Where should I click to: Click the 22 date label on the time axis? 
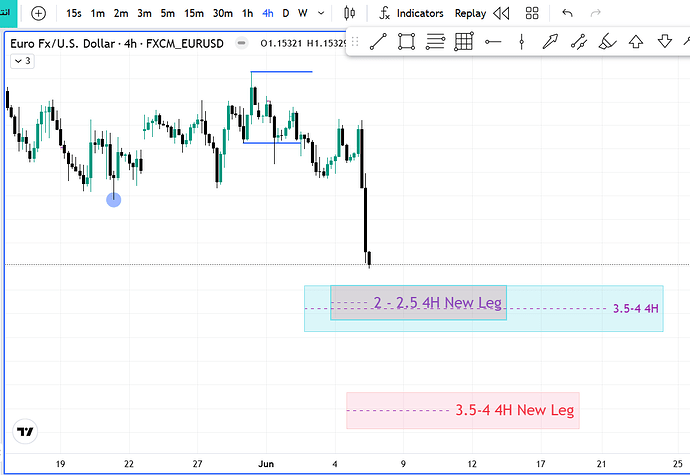tap(128, 464)
